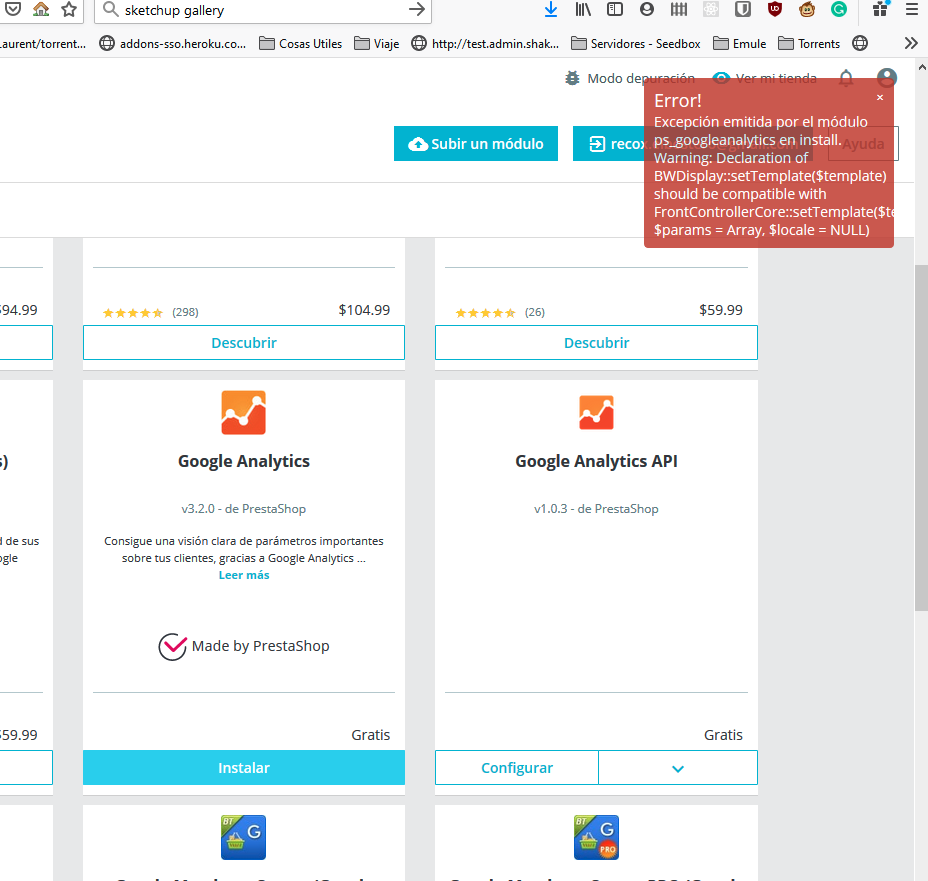Viewport: 928px width, 881px height.
Task: Open the Cosas Utiles bookmark folder
Action: point(301,43)
